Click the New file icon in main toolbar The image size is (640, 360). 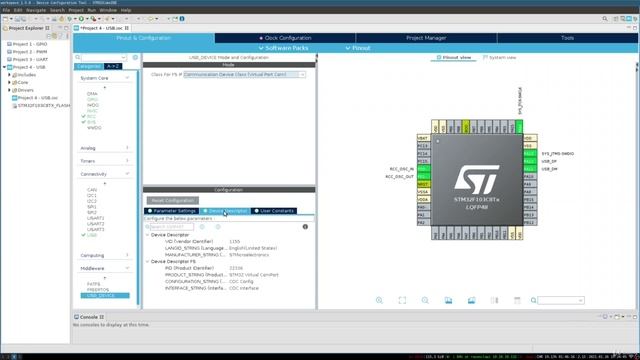pyautogui.click(x=5, y=19)
